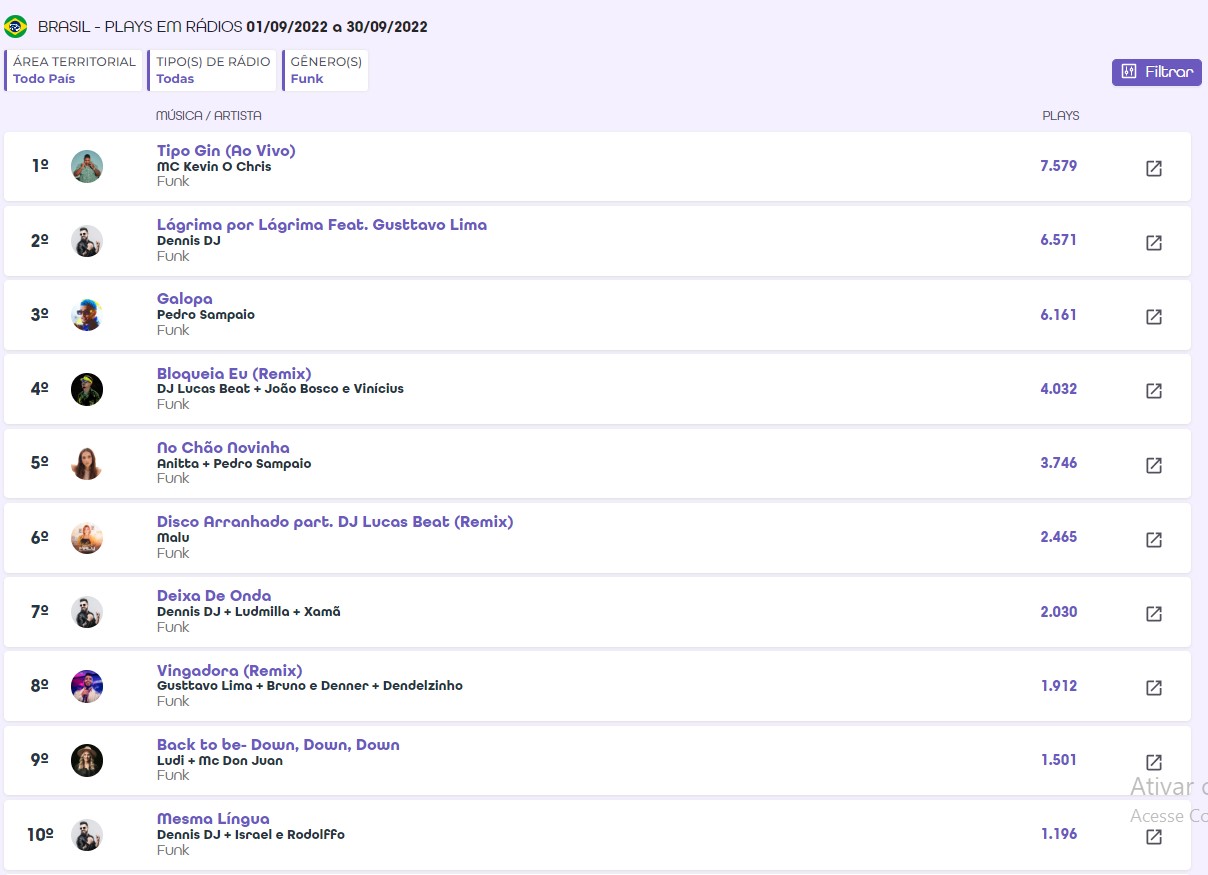Click Gusttavo Lima avatar in Vingadora row
Image resolution: width=1208 pixels, height=875 pixels.
point(87,686)
